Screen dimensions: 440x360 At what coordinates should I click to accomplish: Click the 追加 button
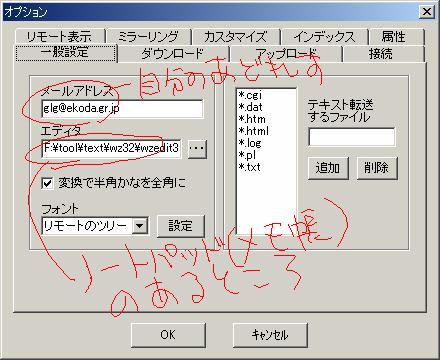coord(328,168)
